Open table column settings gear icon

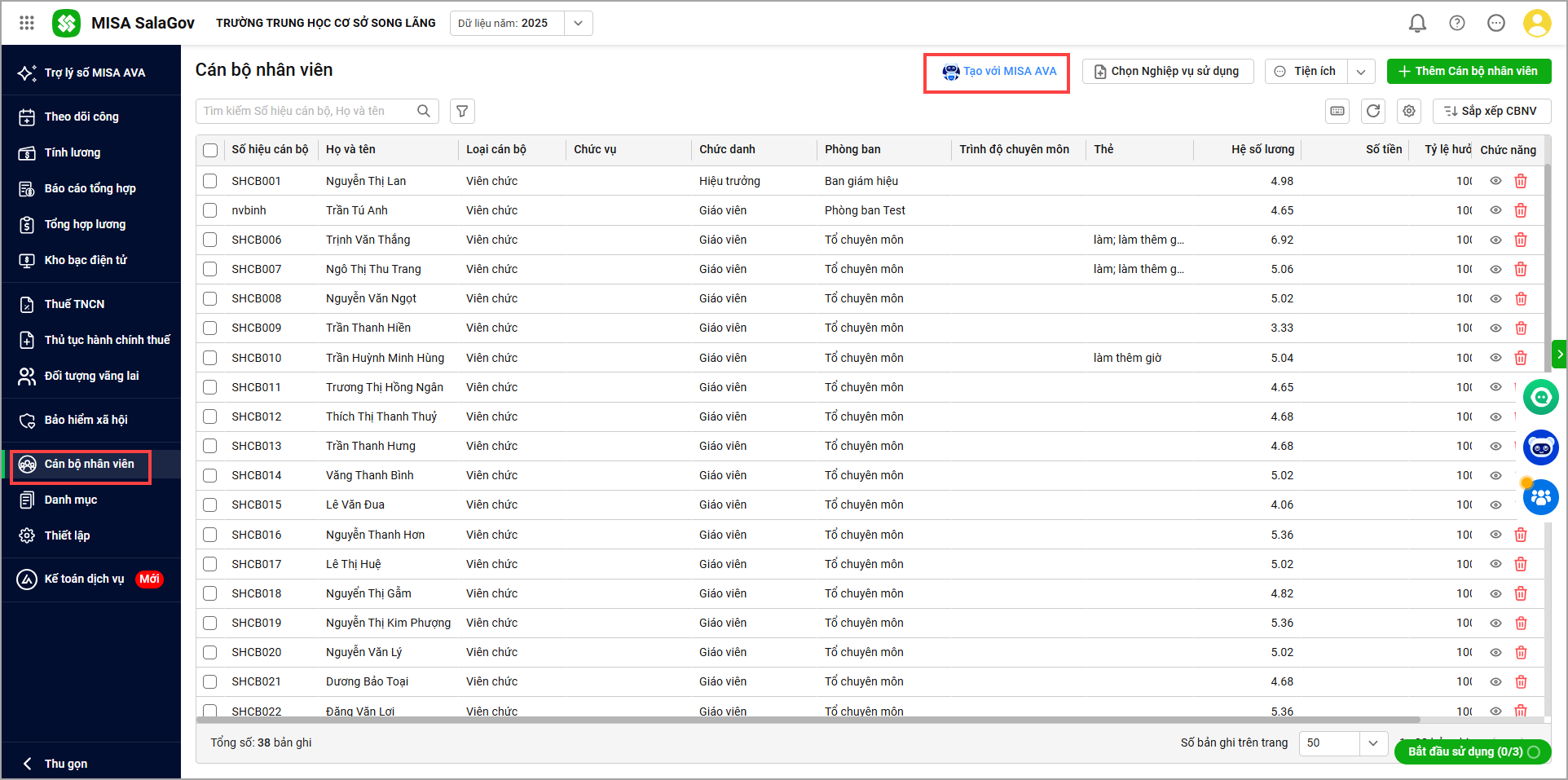coord(1409,111)
